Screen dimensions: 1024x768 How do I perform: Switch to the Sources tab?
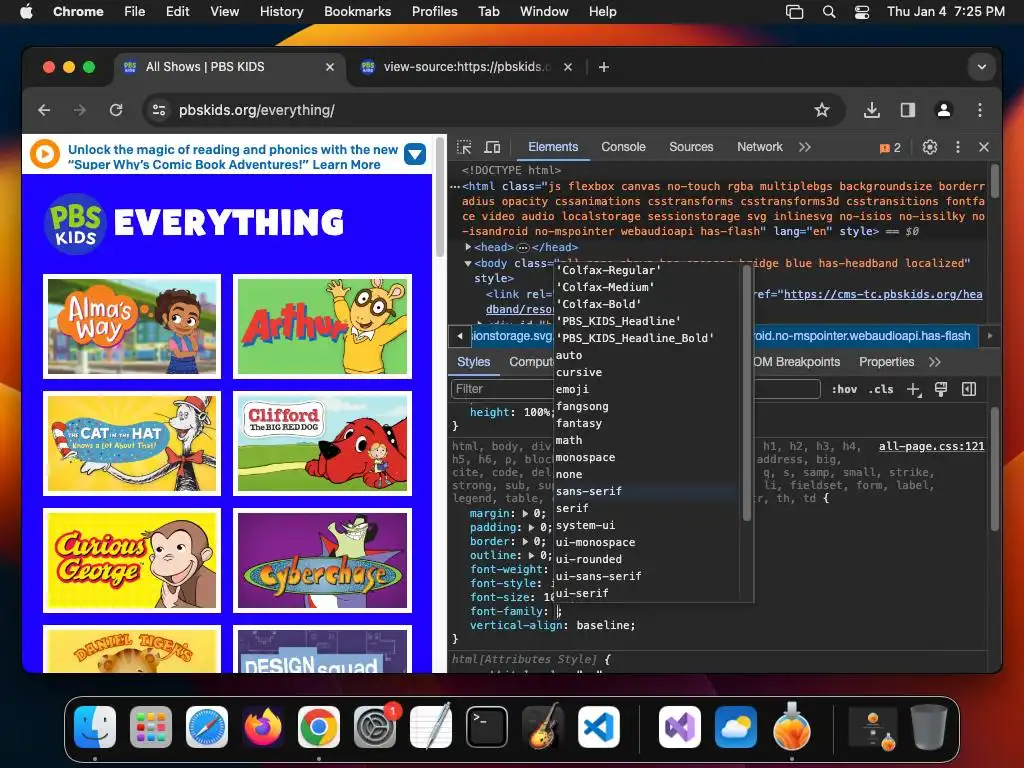pos(691,147)
